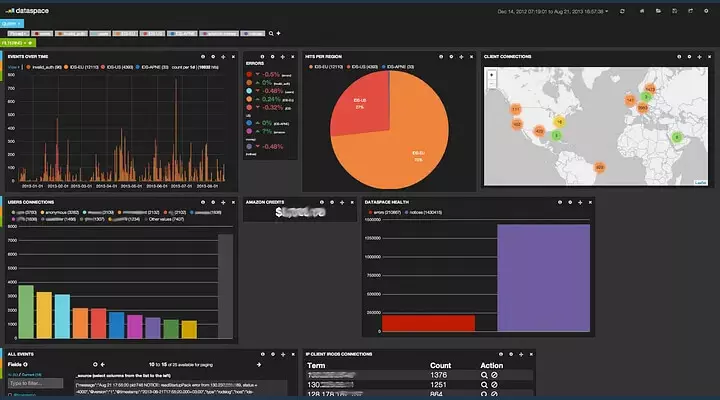Expand the Filtering section
Viewport: 720px width, 400px height.
(18, 43)
